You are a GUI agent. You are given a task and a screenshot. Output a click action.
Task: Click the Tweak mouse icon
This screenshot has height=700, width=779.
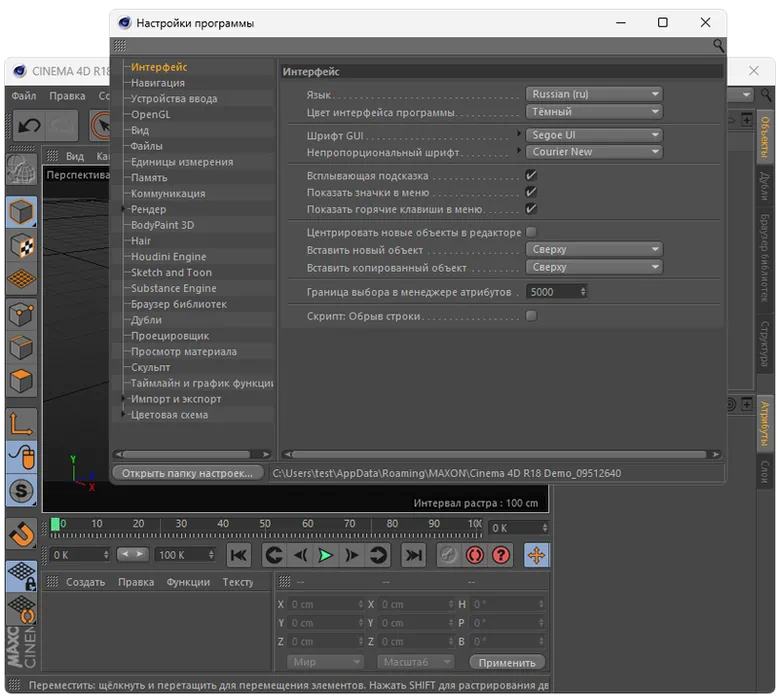pos(21,457)
